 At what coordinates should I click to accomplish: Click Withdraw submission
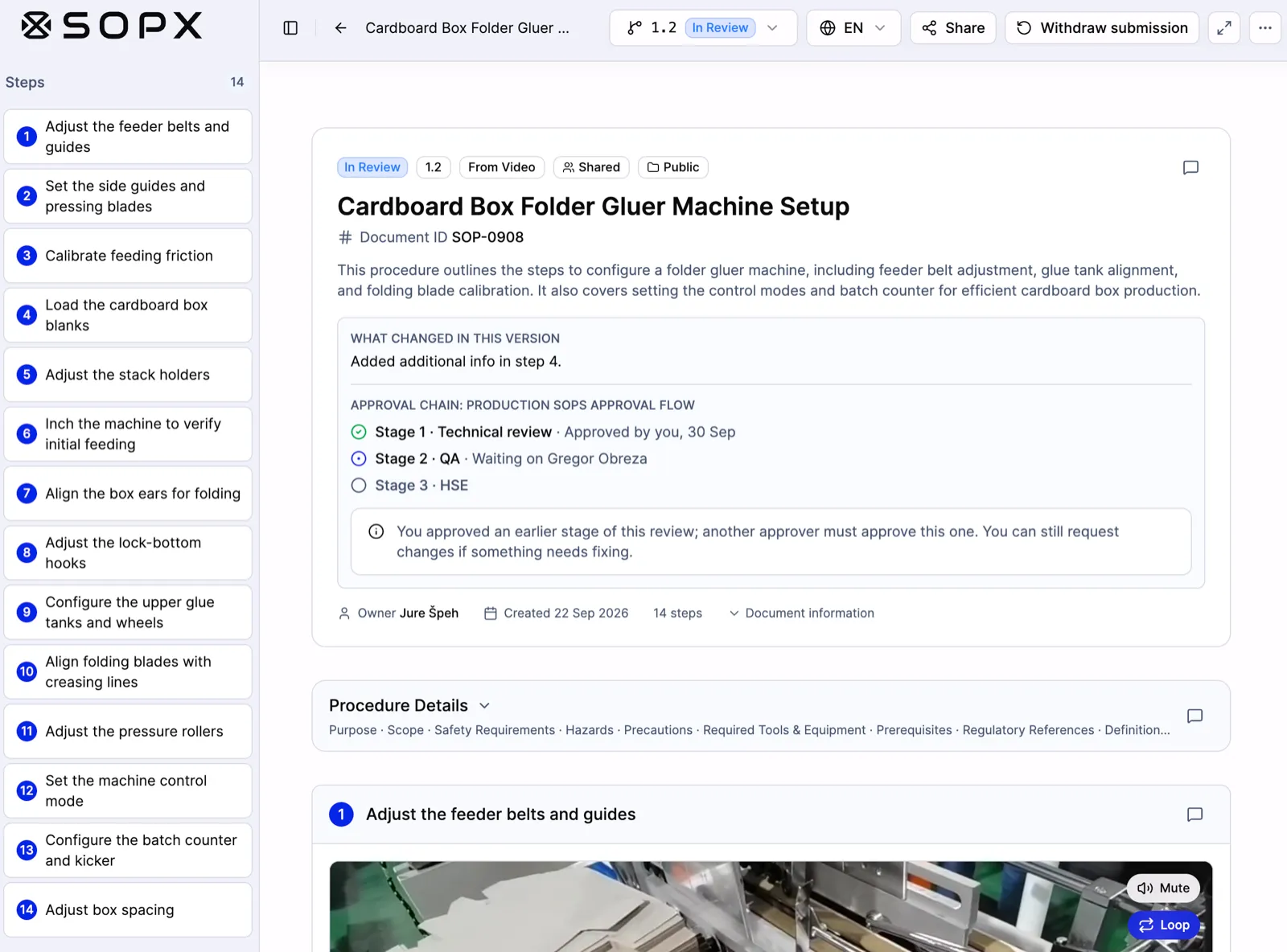click(x=1102, y=28)
